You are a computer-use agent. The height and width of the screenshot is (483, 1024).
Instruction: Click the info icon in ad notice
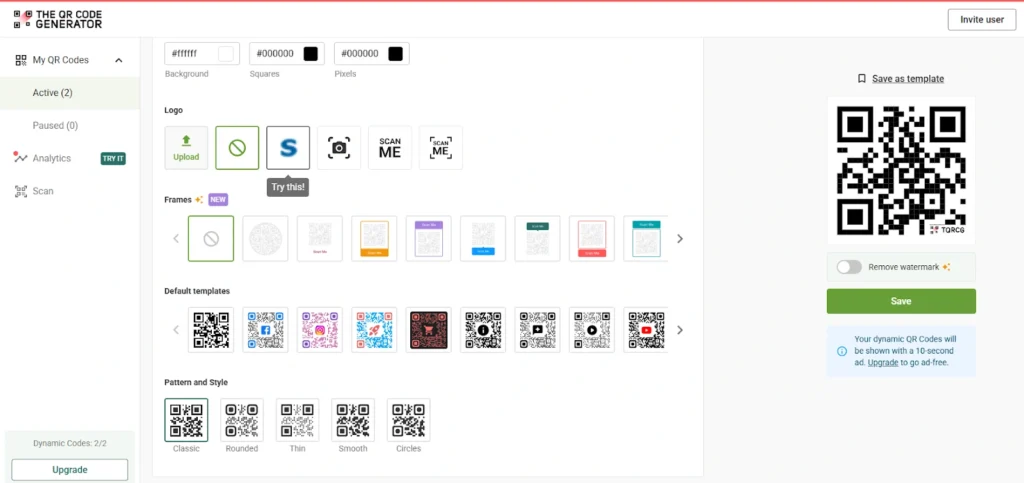842,351
